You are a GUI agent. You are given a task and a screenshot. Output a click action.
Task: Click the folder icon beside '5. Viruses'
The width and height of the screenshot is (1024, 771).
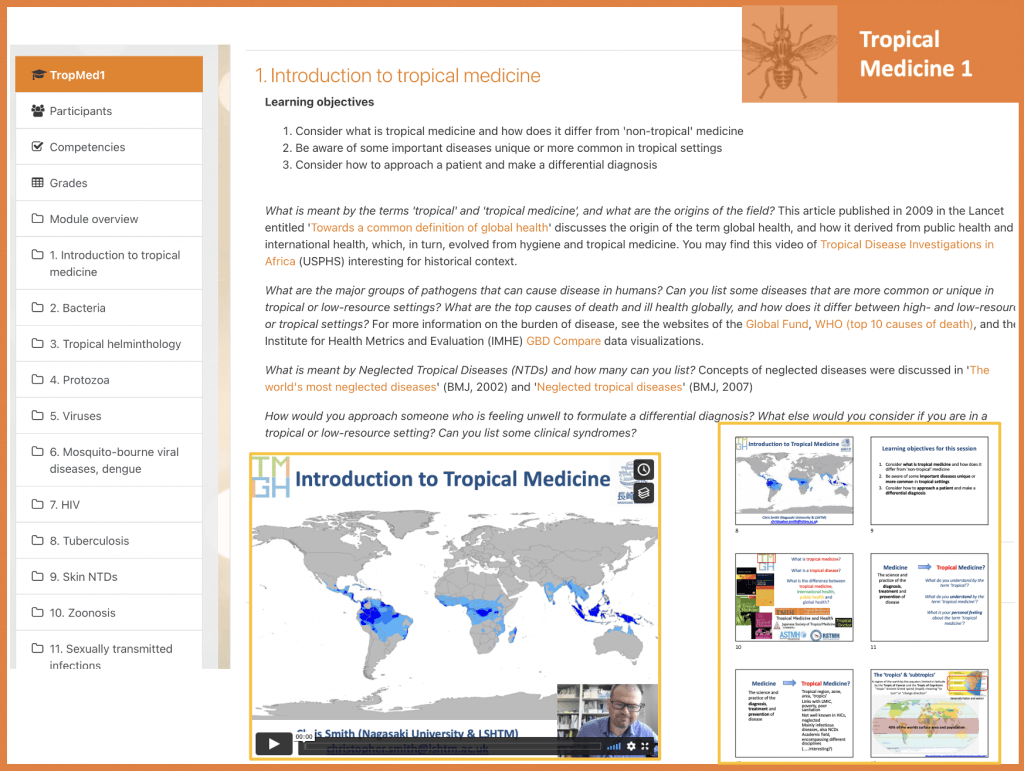coord(39,415)
